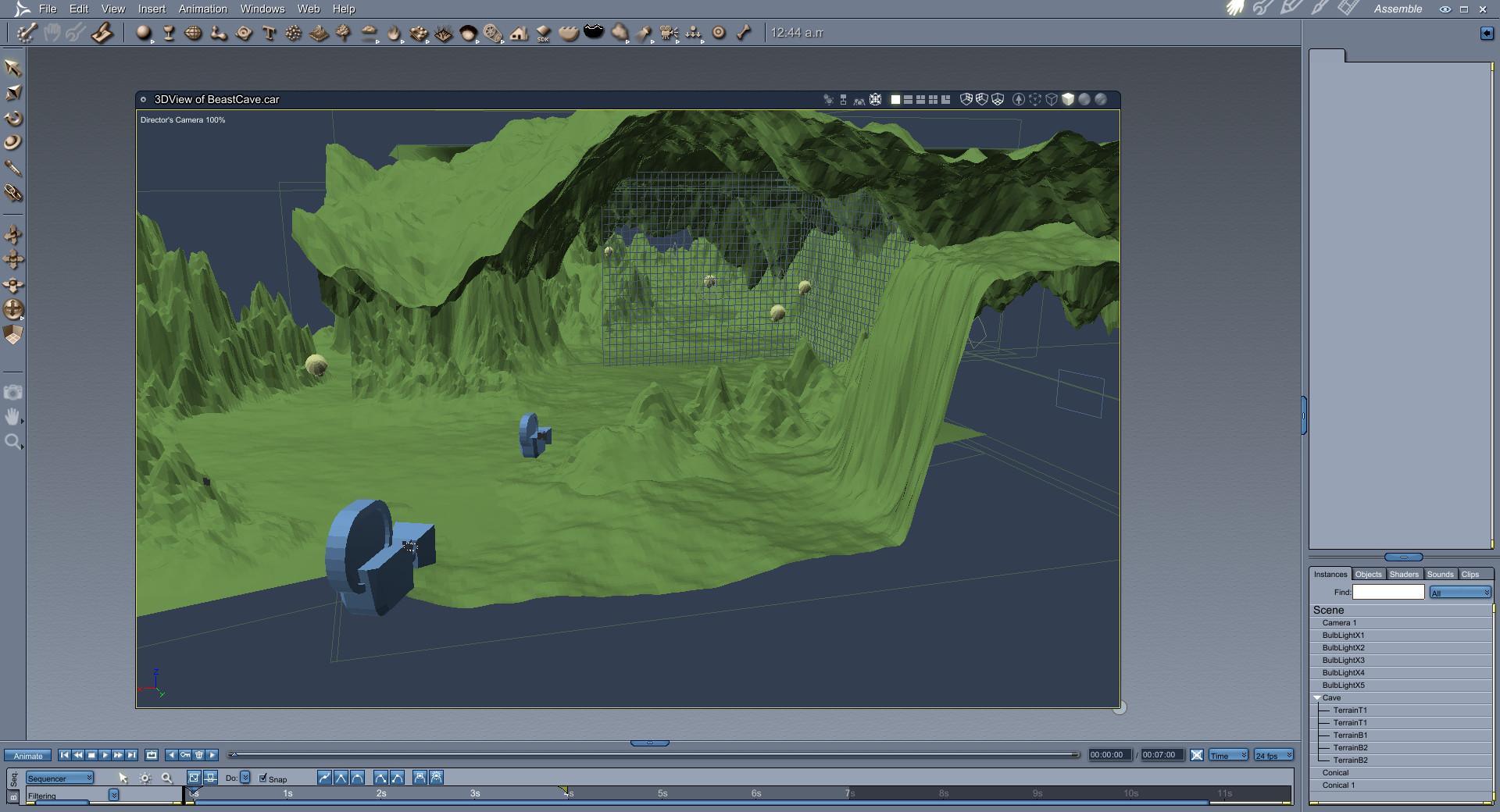Click the house-shaped toolbar icon

[x=519, y=33]
